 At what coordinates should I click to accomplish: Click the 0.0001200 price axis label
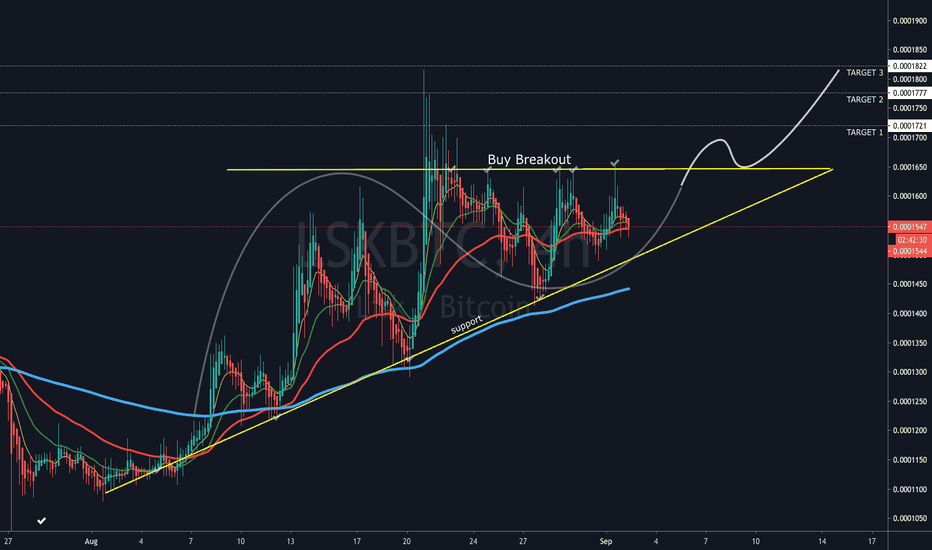[909, 430]
